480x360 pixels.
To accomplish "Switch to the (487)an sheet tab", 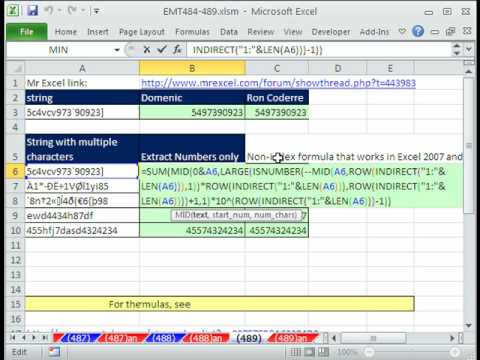I will (121, 338).
